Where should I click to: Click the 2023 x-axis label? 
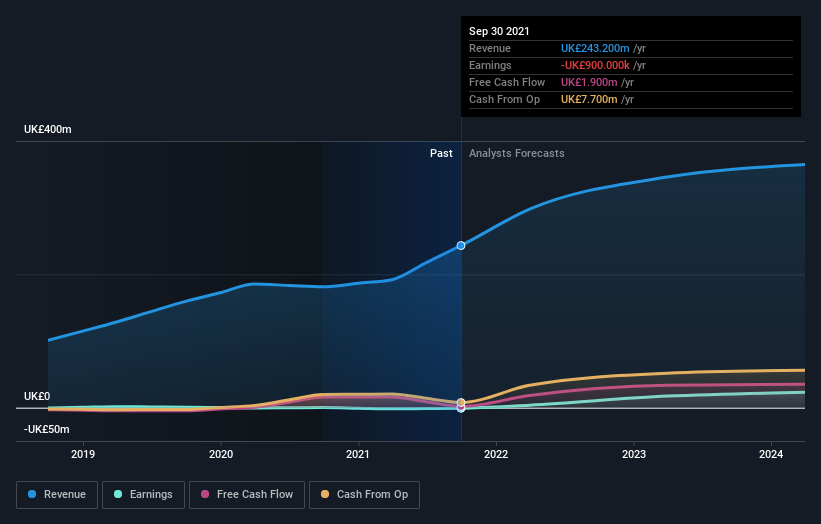634,454
